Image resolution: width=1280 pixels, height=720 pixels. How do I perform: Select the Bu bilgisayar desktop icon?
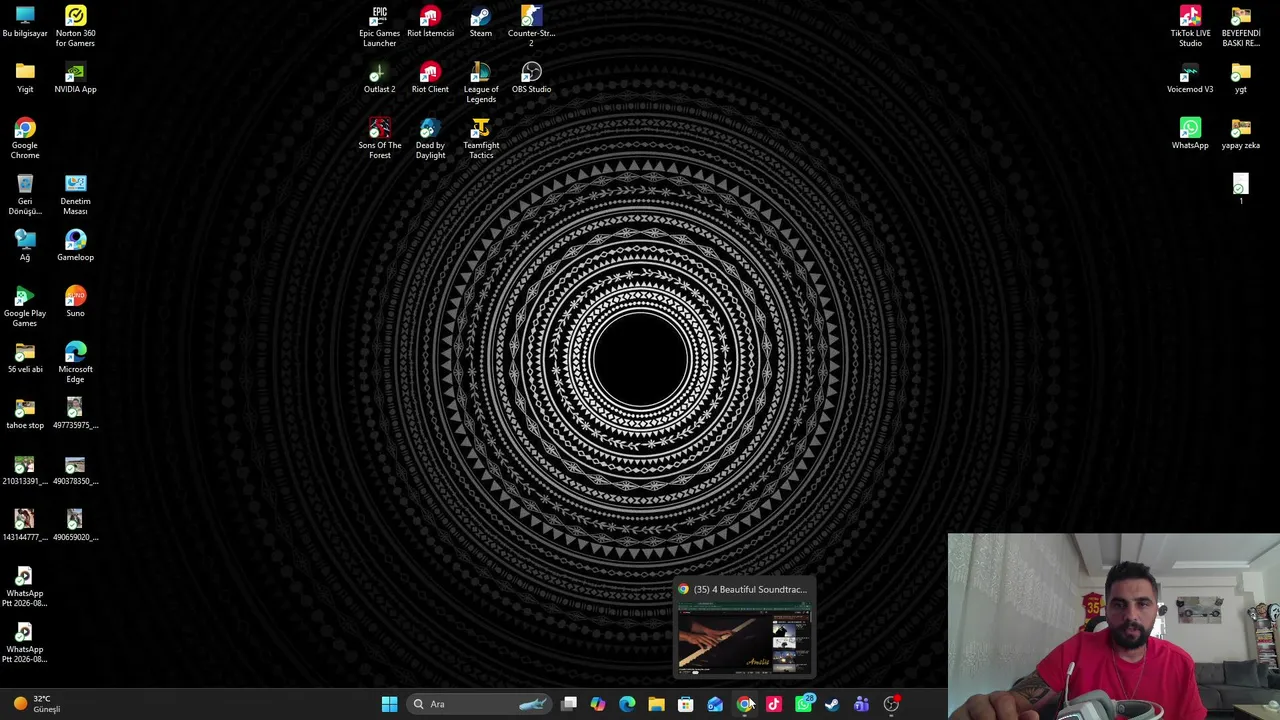[25, 22]
